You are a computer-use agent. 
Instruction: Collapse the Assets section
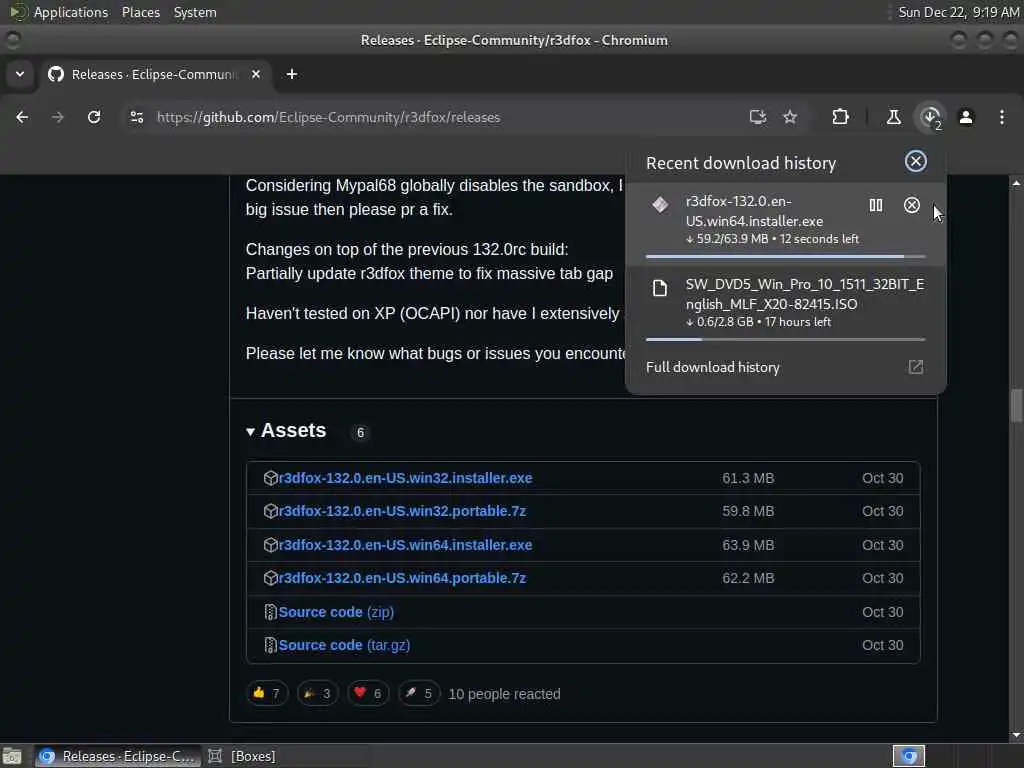pos(250,432)
